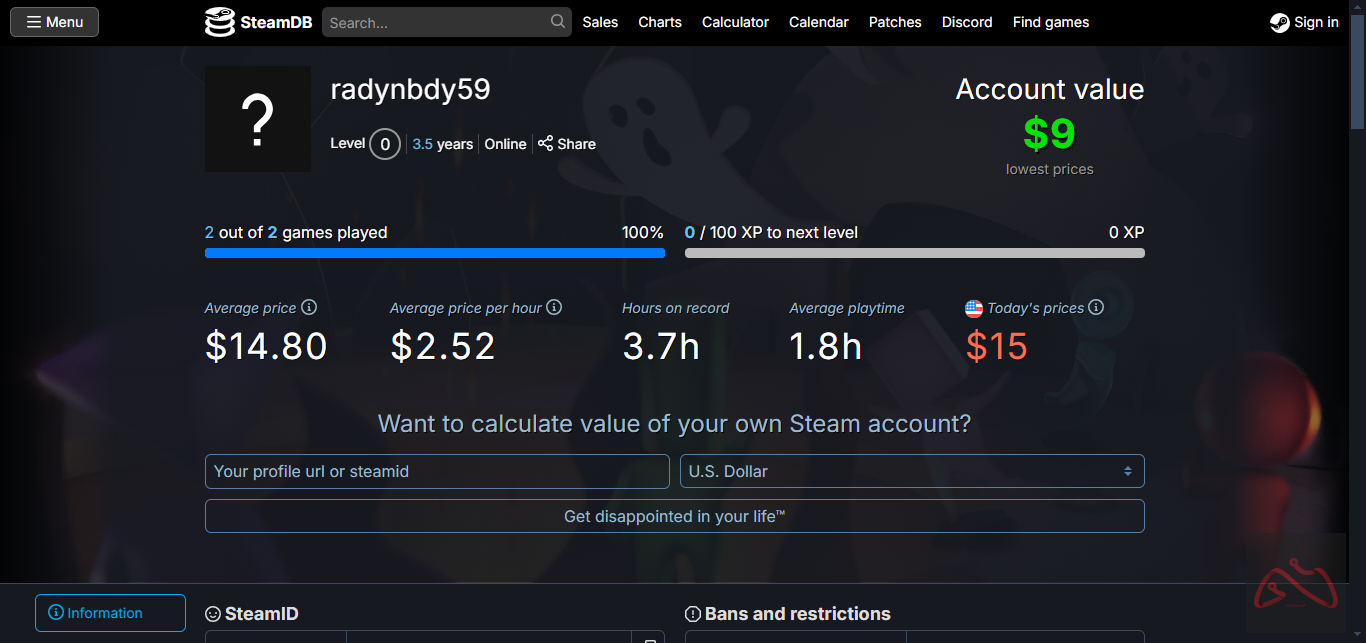
Task: Click the 3.5 years account age link
Action: [x=442, y=144]
